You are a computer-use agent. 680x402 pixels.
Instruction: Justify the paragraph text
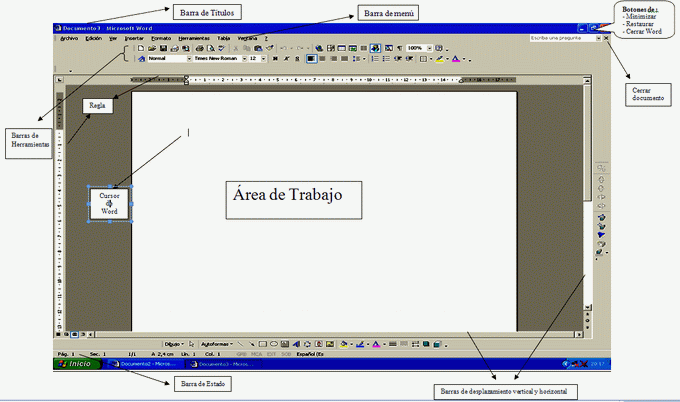344,59
